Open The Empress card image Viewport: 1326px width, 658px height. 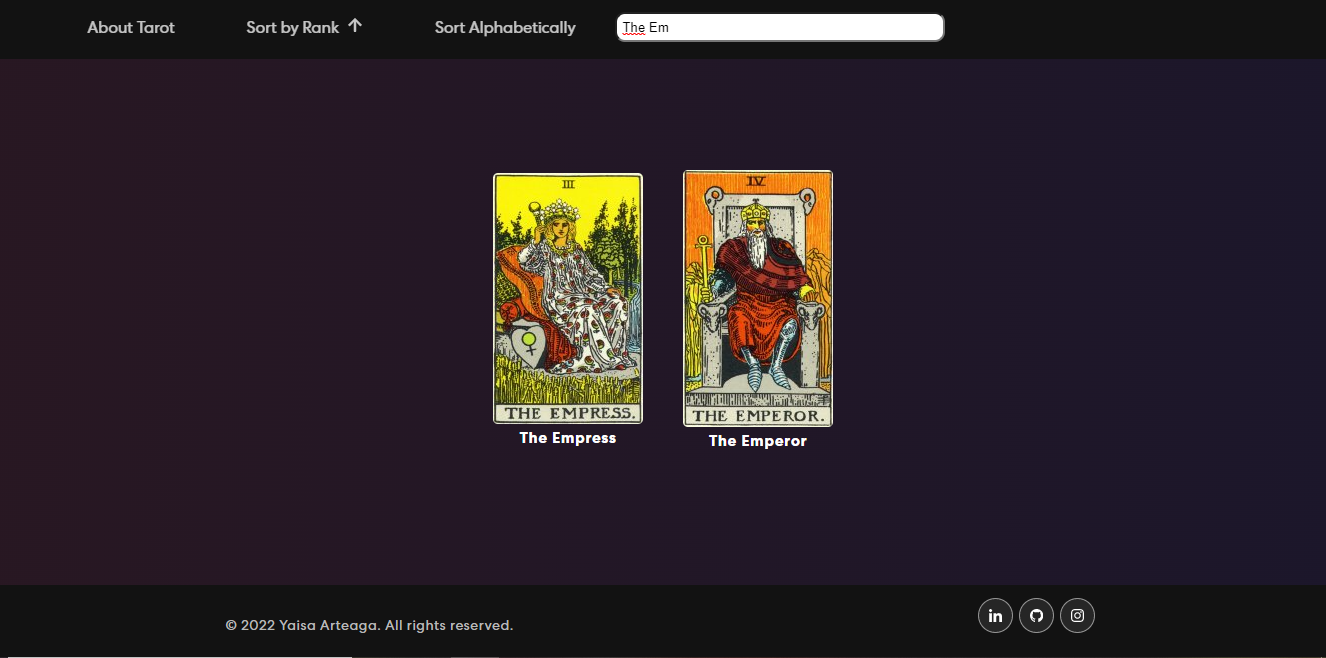pyautogui.click(x=568, y=299)
